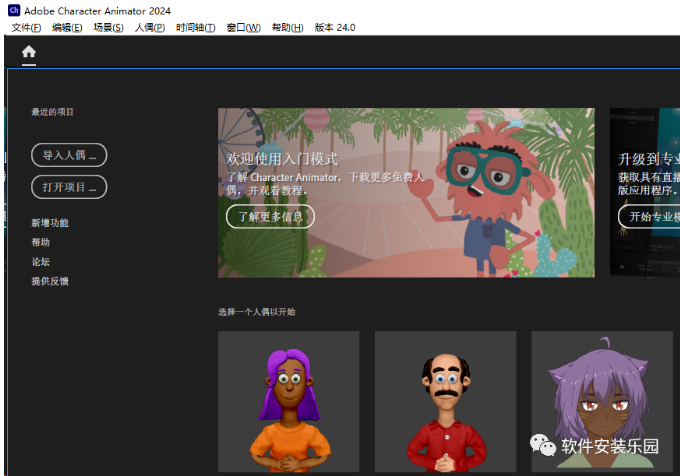Click the 版本 24.0 menu item

coord(335,28)
